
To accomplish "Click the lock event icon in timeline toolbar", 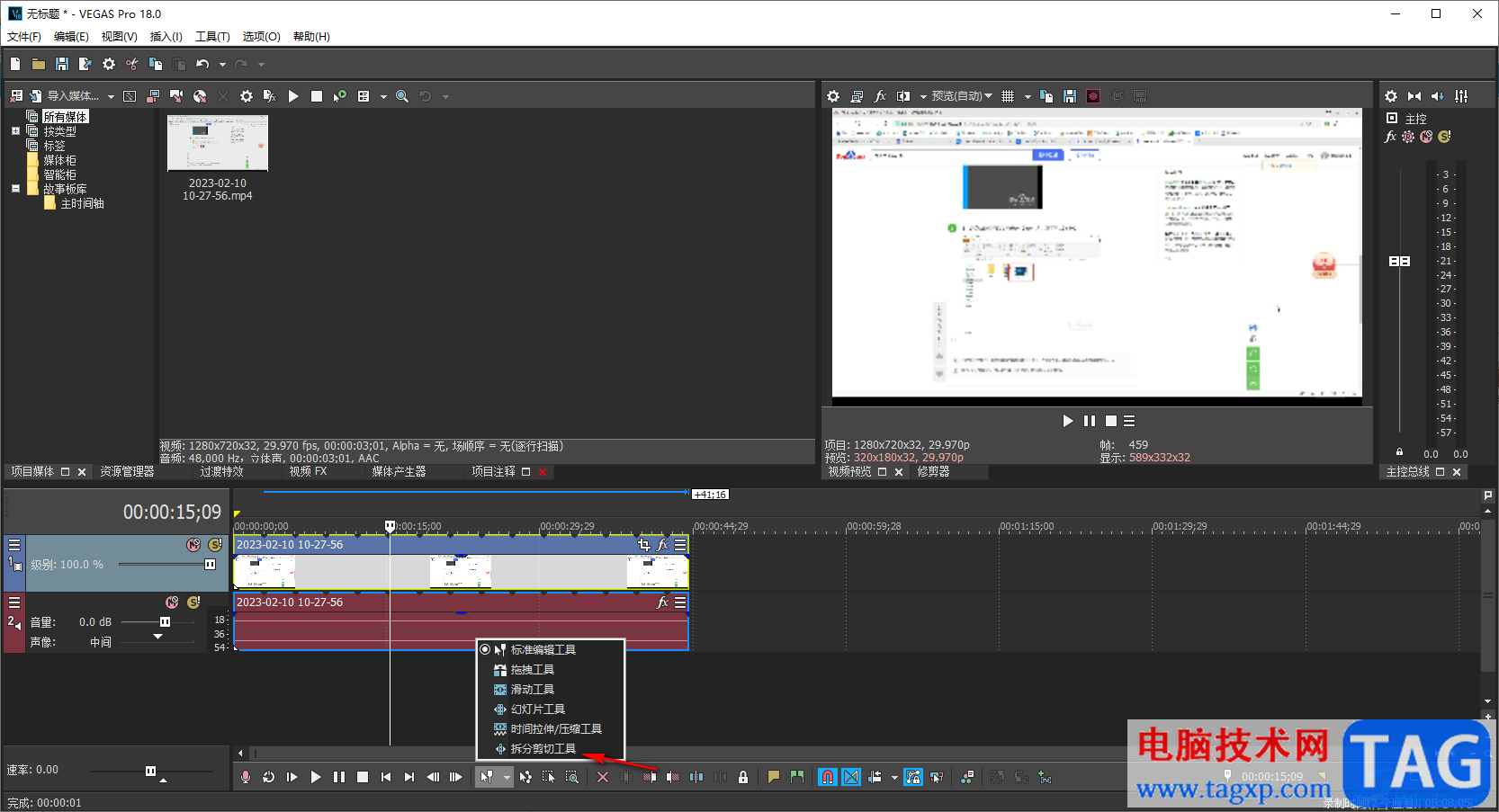I will [743, 777].
